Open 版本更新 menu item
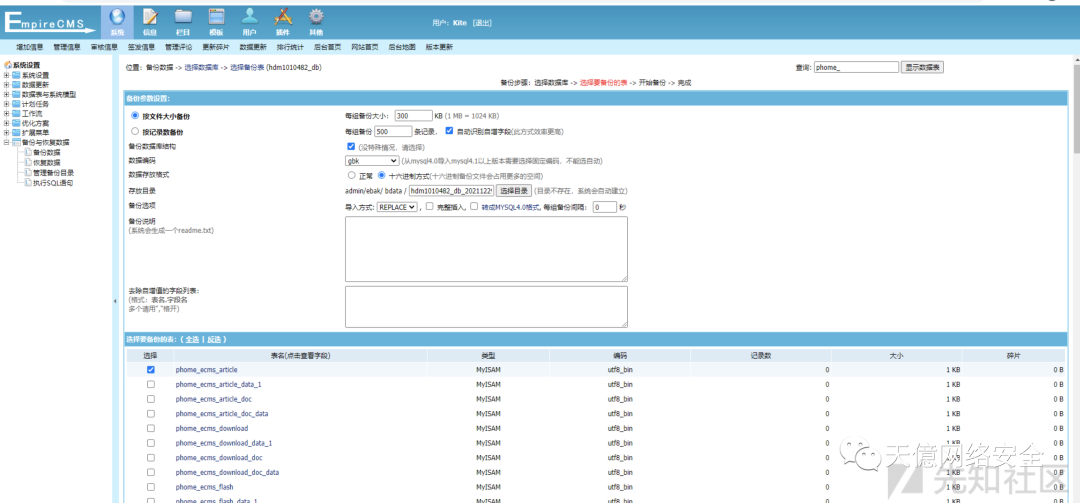The height and width of the screenshot is (503, 1080). tap(439, 48)
